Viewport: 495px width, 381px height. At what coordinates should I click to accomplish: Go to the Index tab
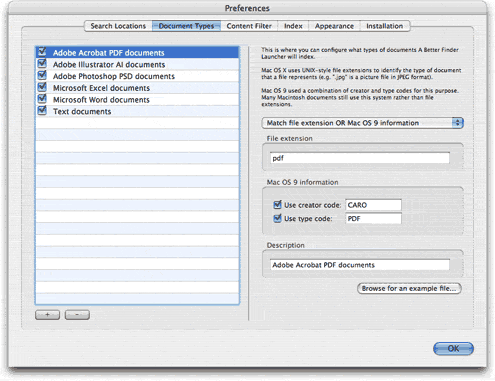click(x=293, y=26)
